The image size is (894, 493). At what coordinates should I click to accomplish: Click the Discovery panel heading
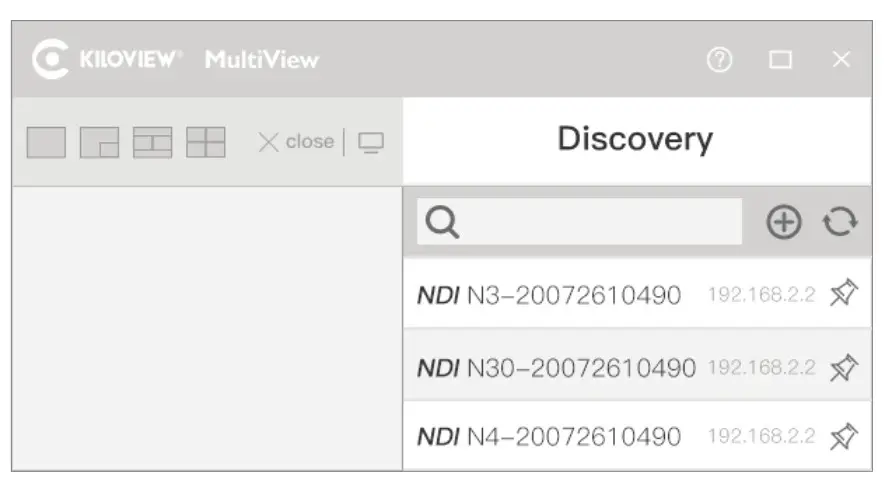[x=635, y=140]
